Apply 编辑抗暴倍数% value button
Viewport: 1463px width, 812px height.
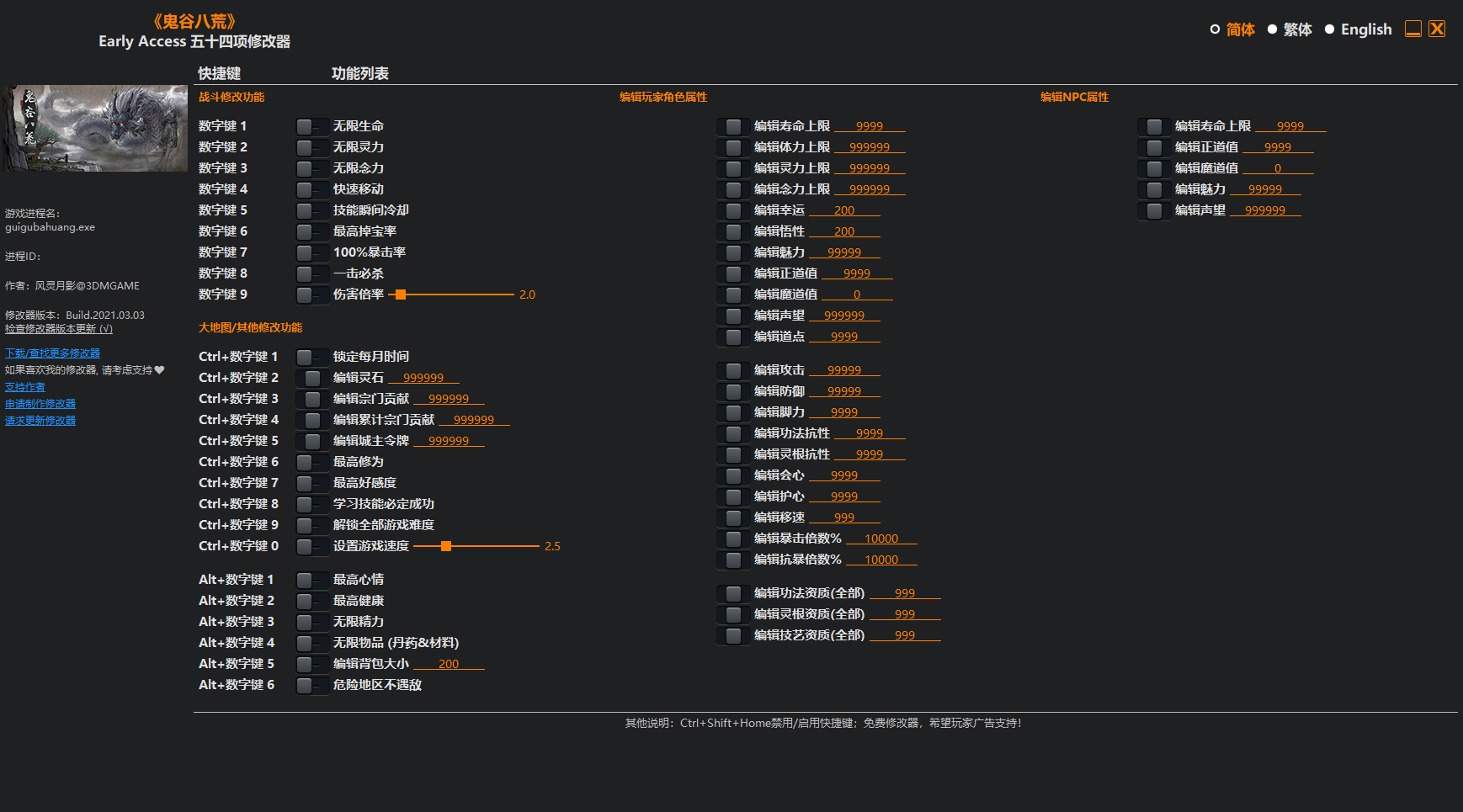pos(733,560)
